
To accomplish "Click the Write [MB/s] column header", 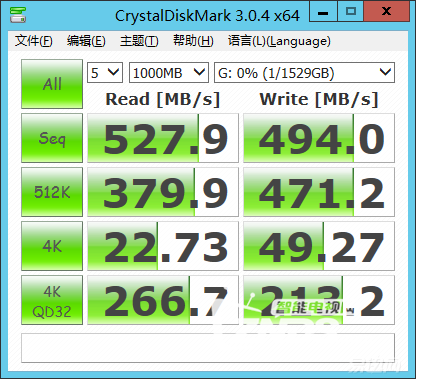I will point(319,99).
